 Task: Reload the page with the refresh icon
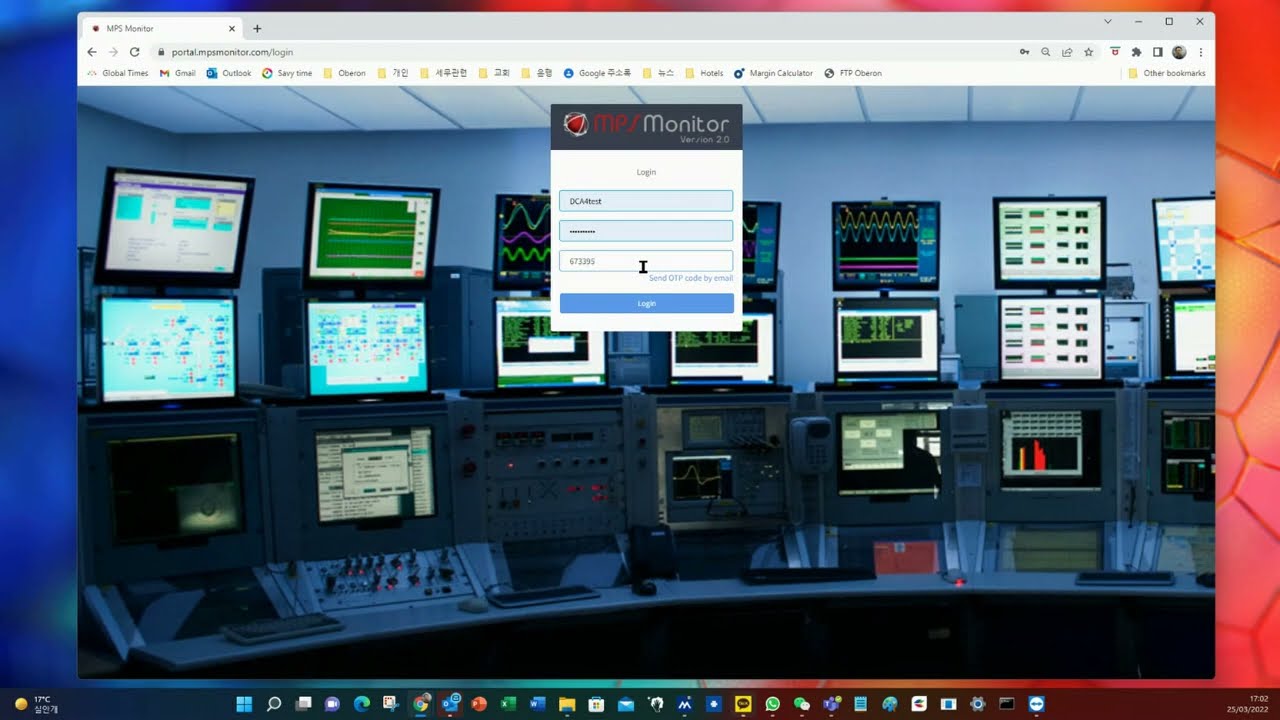click(x=134, y=52)
